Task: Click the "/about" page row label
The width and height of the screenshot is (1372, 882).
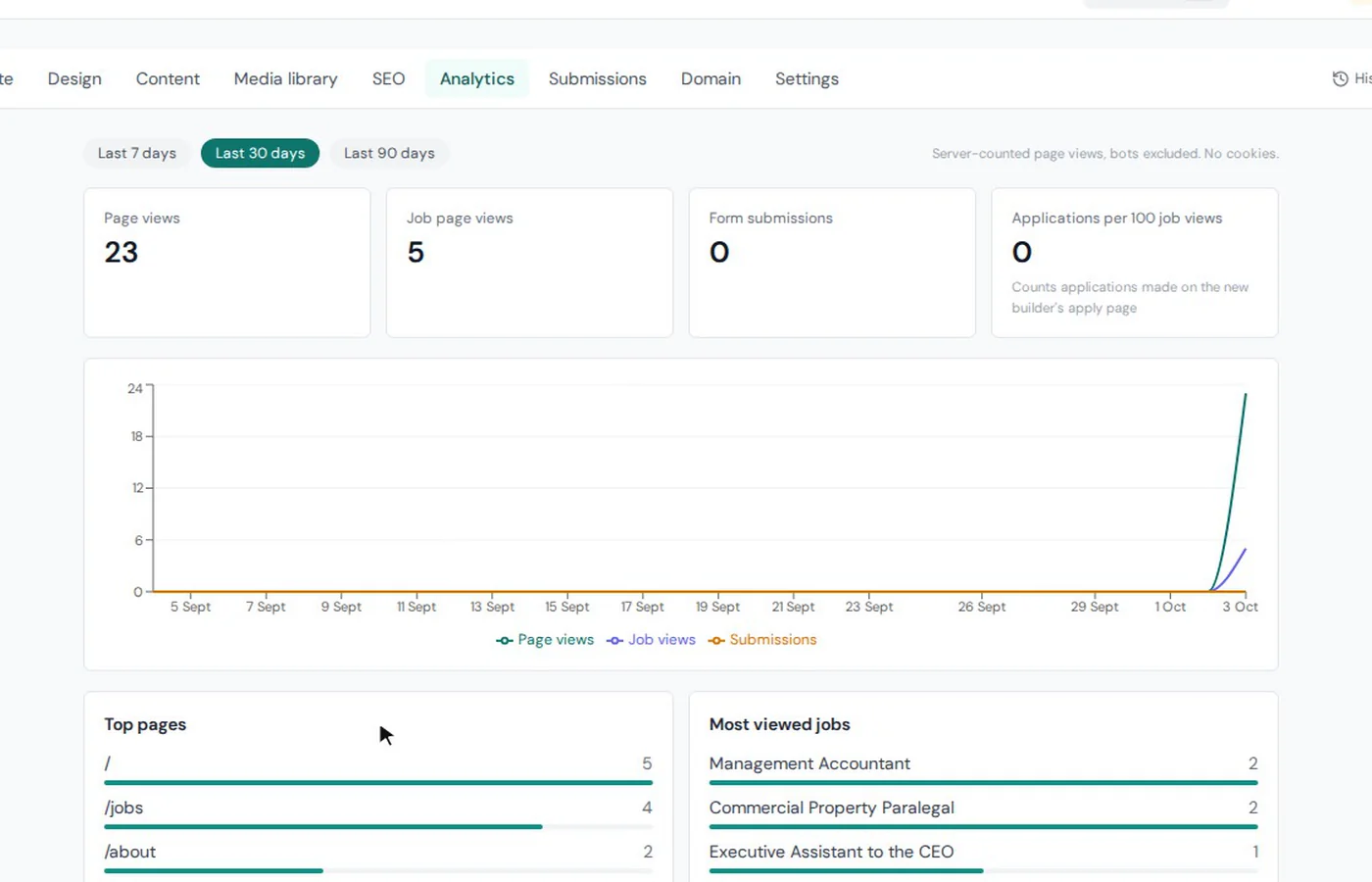Action: (130, 852)
